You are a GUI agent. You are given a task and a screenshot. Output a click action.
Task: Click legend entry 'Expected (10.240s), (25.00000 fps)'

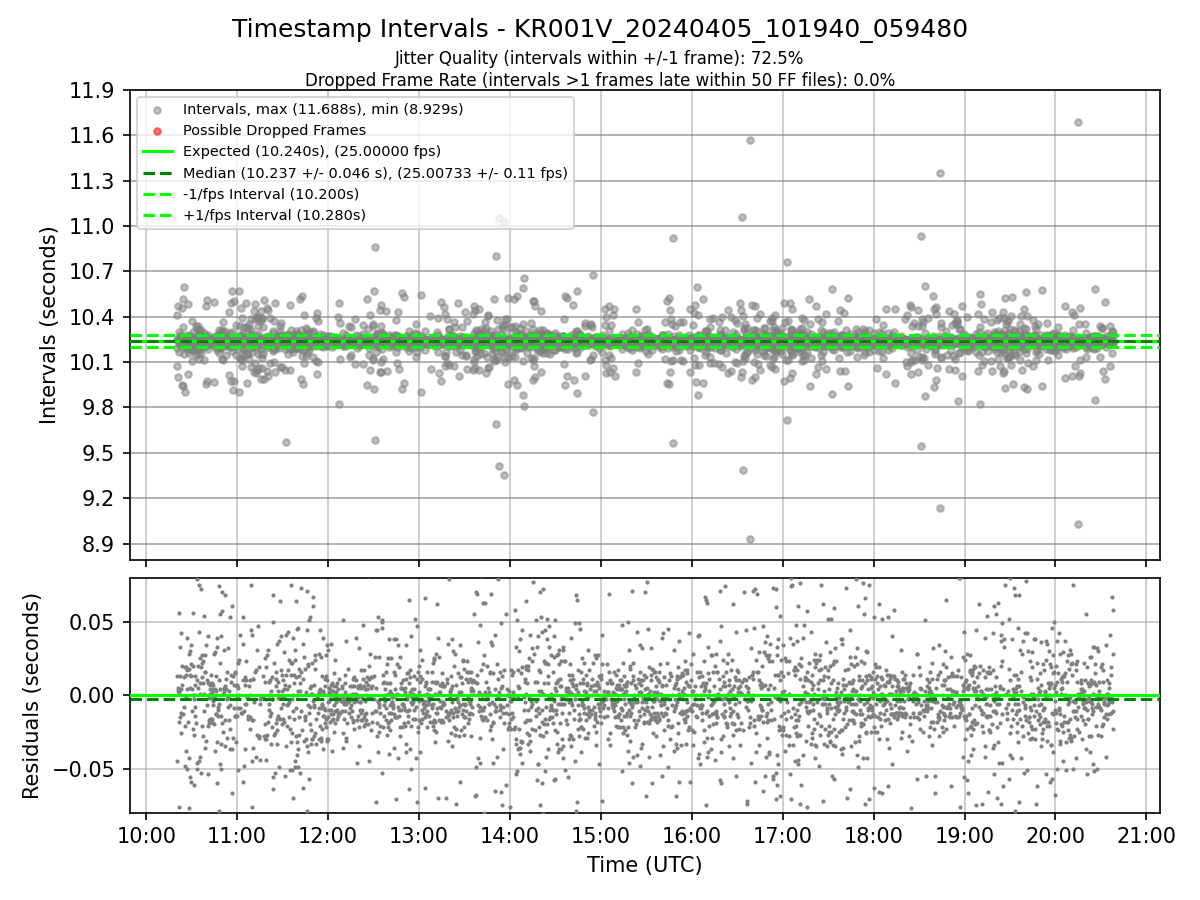[312, 151]
